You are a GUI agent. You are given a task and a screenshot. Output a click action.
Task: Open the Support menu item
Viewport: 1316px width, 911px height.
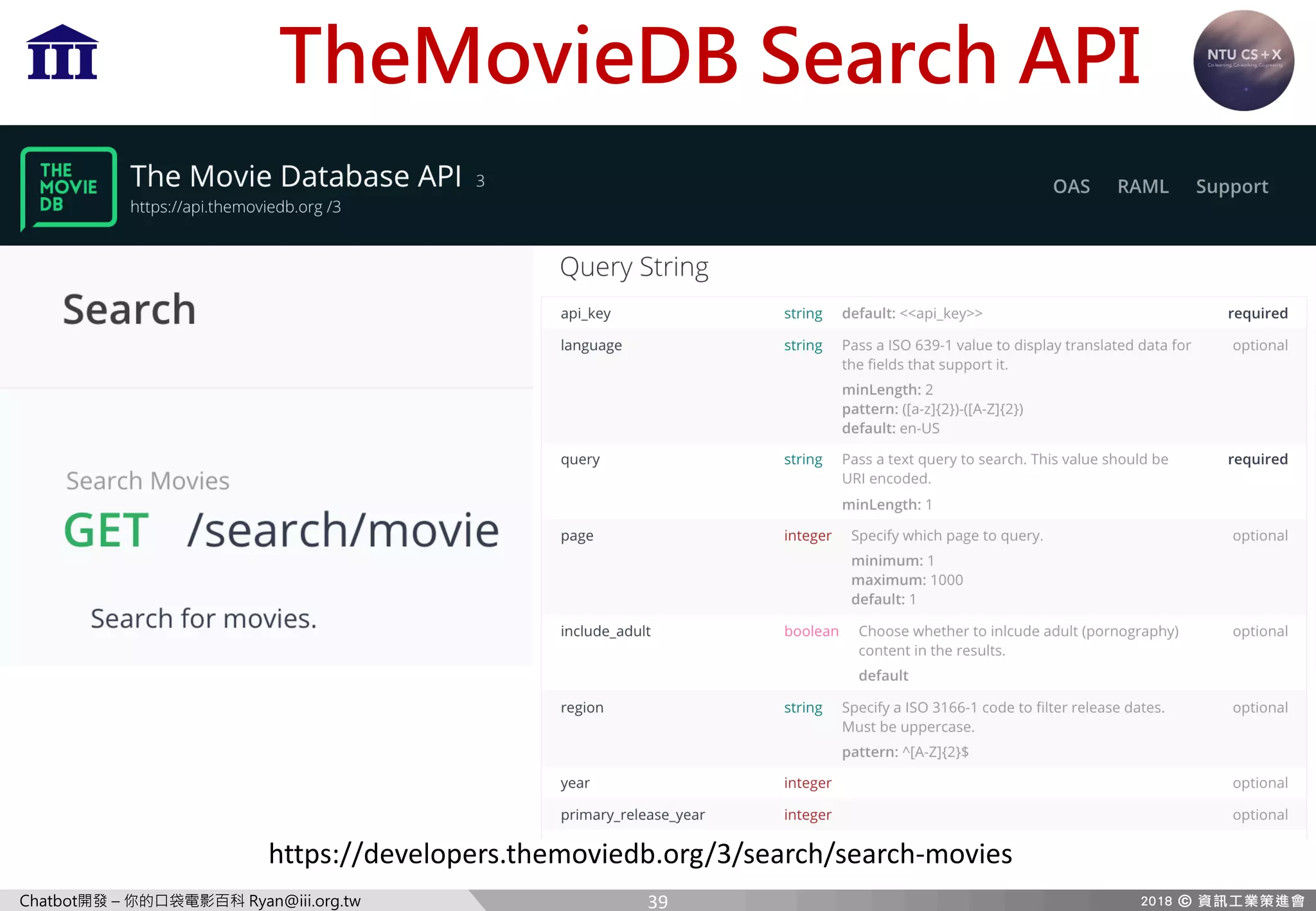click(x=1232, y=187)
